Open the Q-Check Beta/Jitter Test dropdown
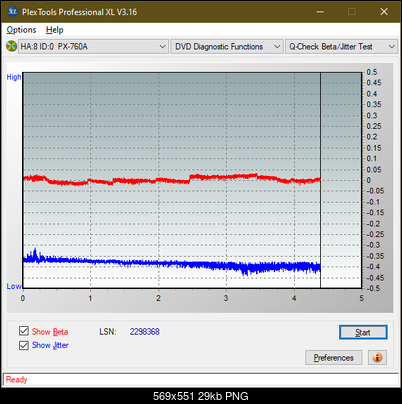The height and width of the screenshot is (404, 402). tap(342, 47)
